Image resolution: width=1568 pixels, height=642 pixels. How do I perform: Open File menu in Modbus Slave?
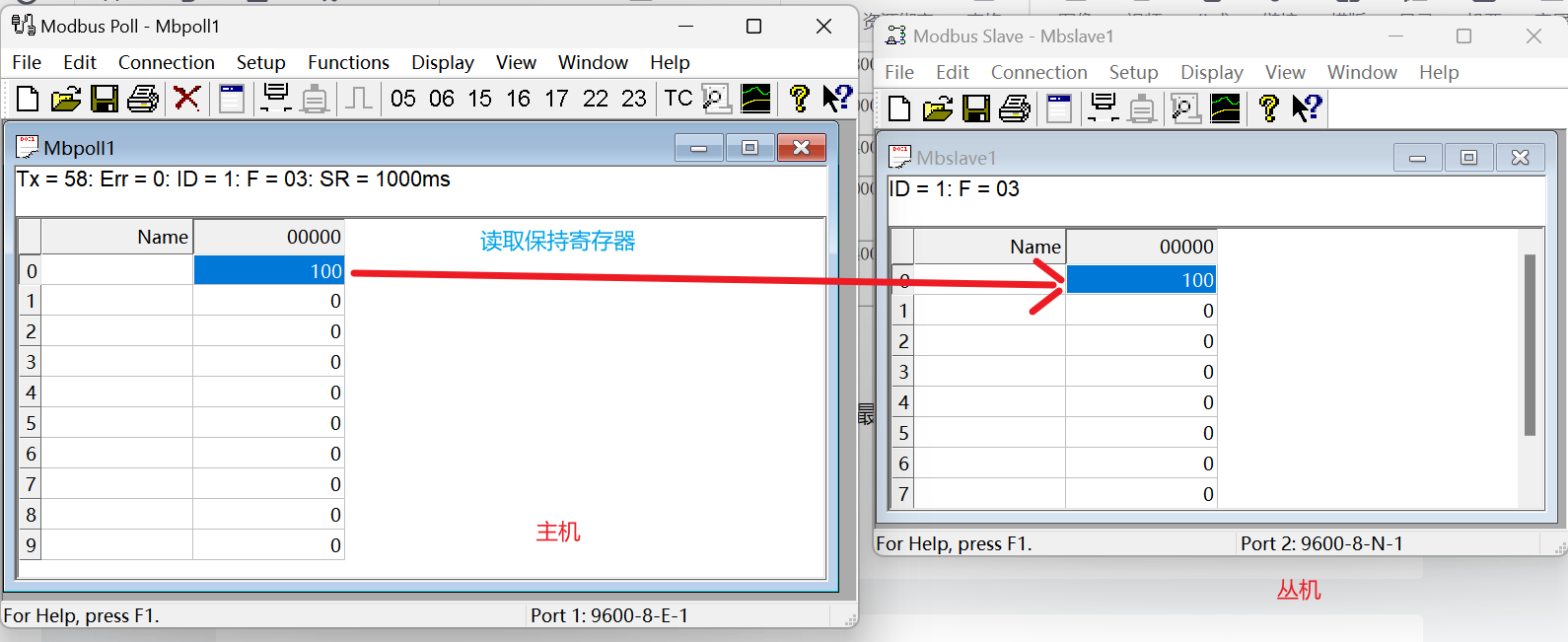[x=899, y=72]
